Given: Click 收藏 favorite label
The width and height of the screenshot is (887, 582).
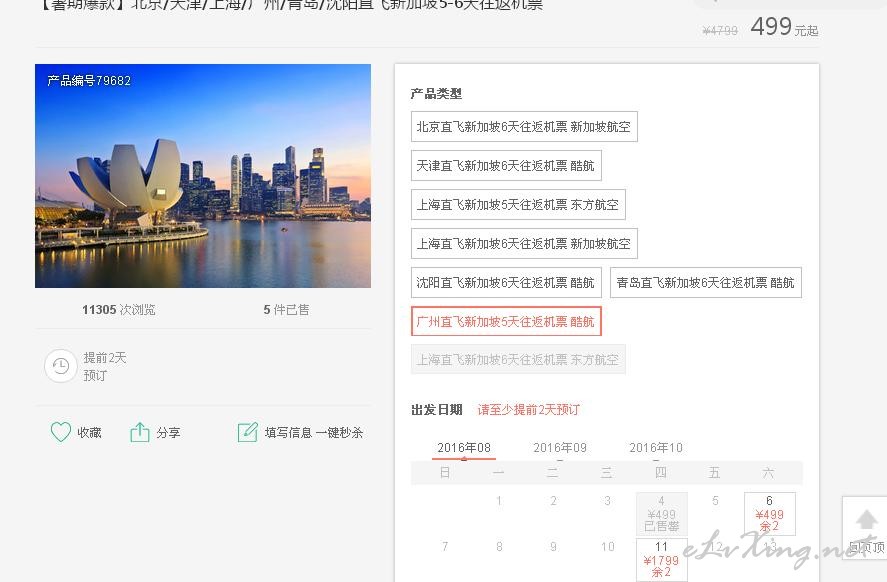Looking at the screenshot, I should (89, 433).
